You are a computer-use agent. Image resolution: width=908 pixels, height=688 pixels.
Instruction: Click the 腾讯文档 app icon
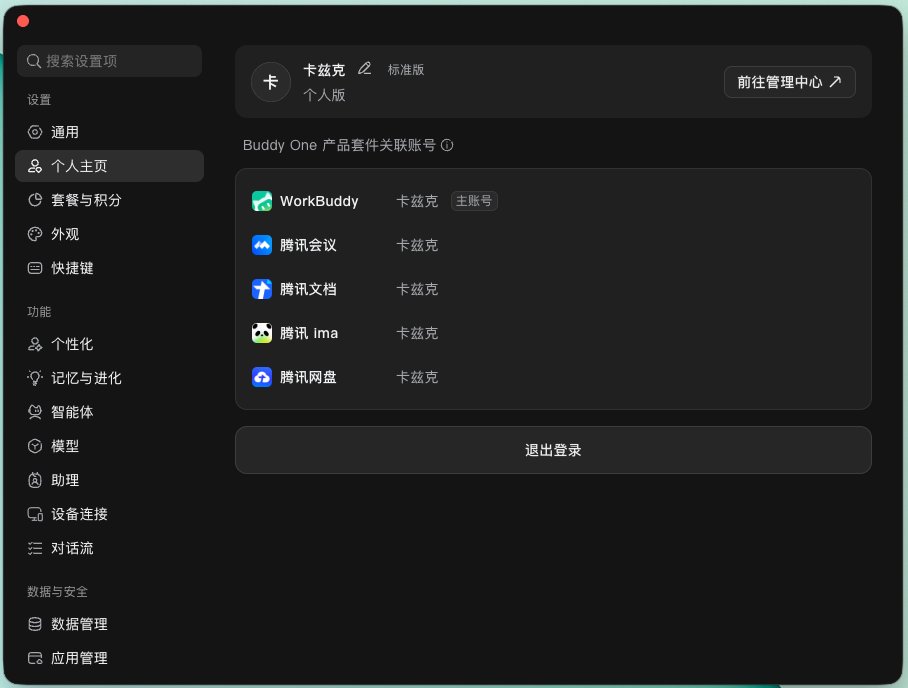tap(262, 289)
